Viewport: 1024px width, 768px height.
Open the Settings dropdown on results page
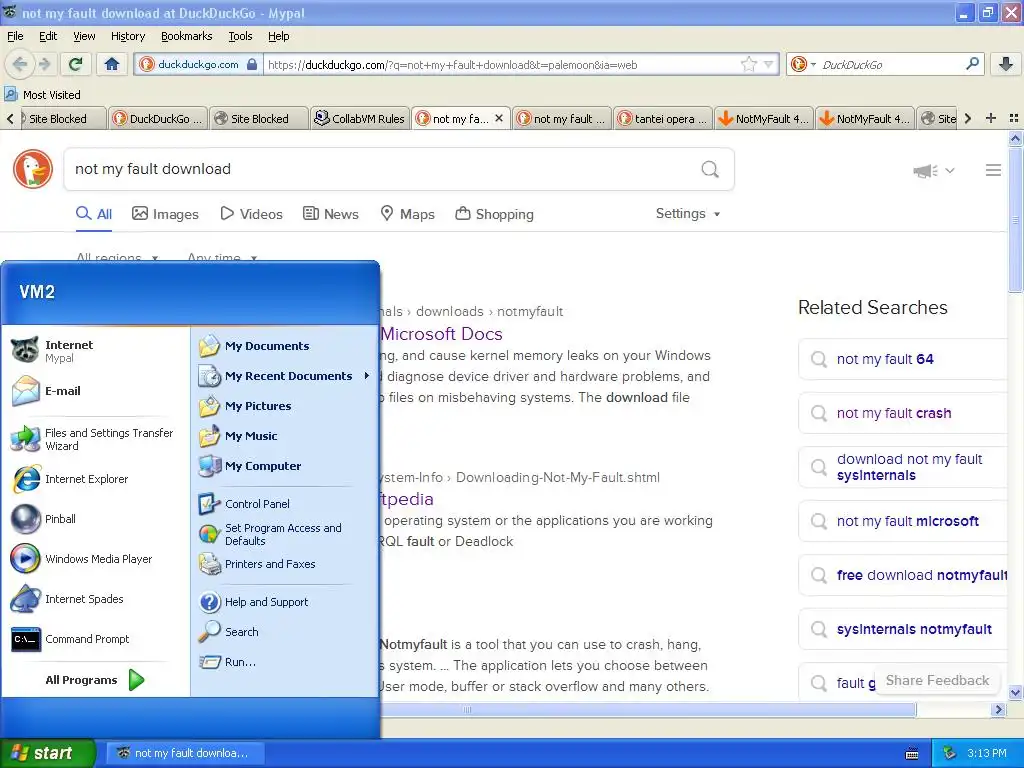click(x=688, y=214)
